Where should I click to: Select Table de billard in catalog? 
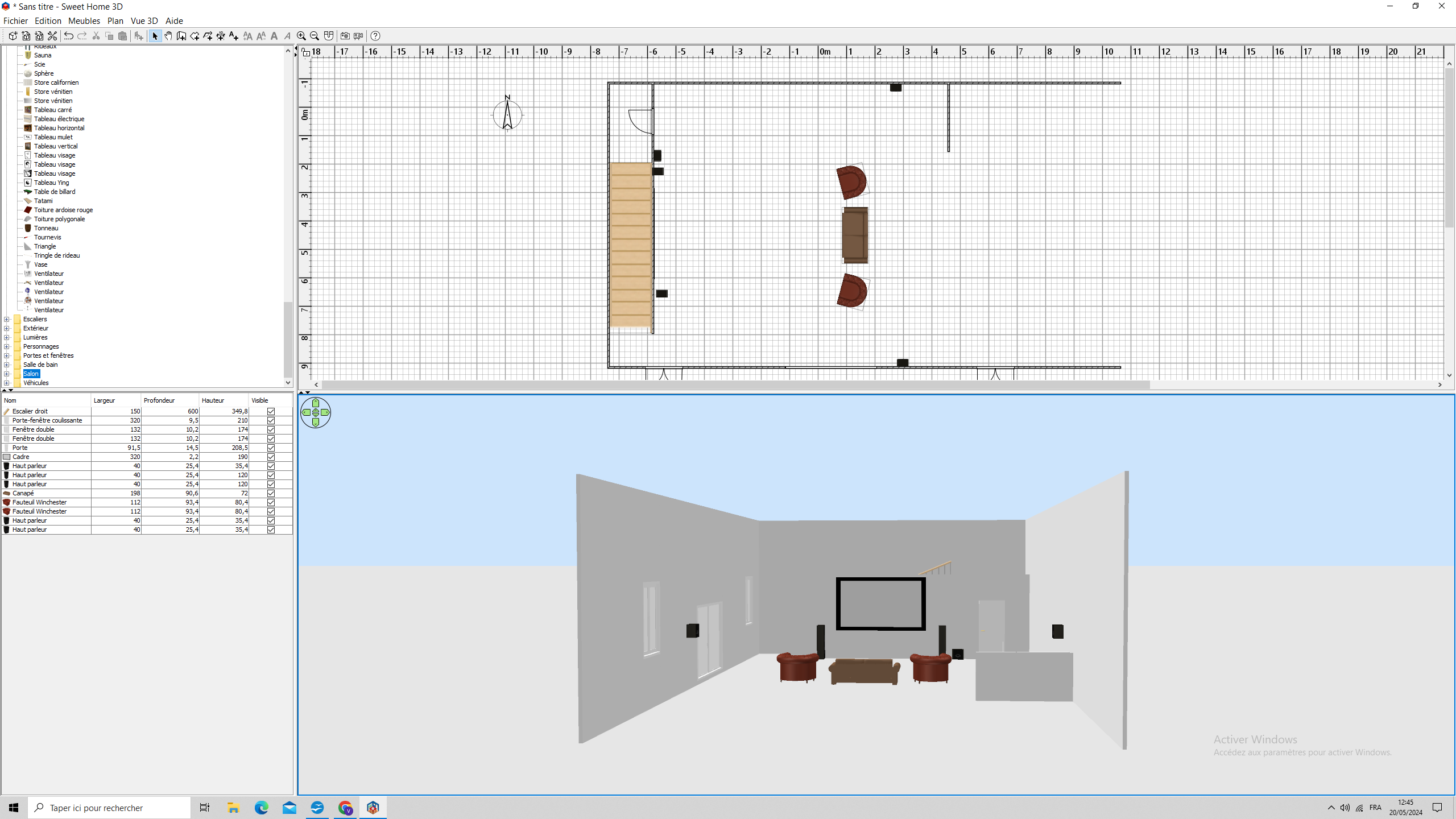54,192
